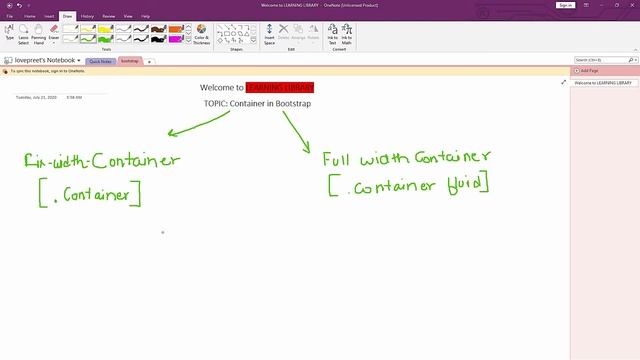
Task: Select the orange highlighter pen
Action: [176, 29]
